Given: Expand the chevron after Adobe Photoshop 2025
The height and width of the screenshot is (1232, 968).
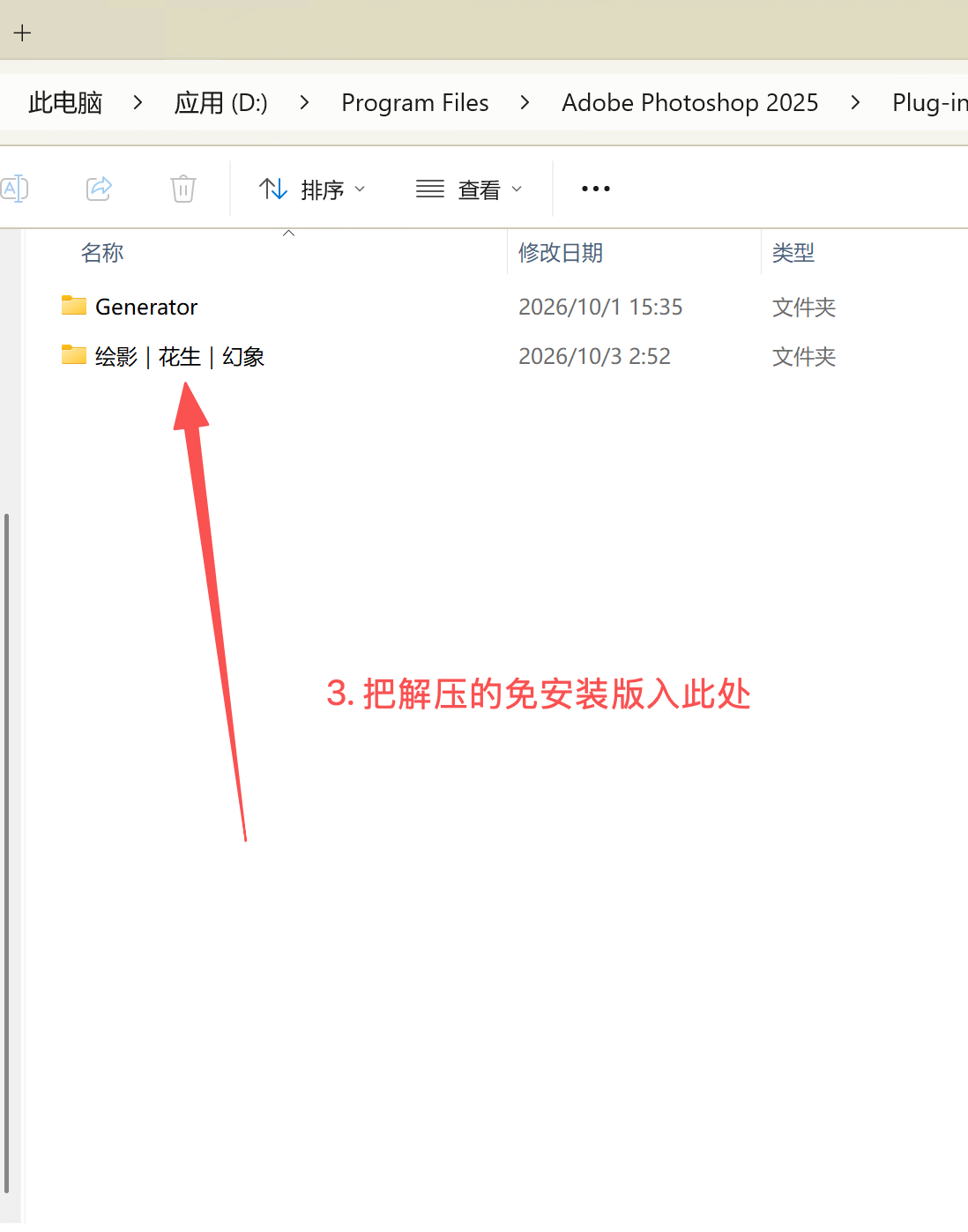Looking at the screenshot, I should (x=855, y=103).
